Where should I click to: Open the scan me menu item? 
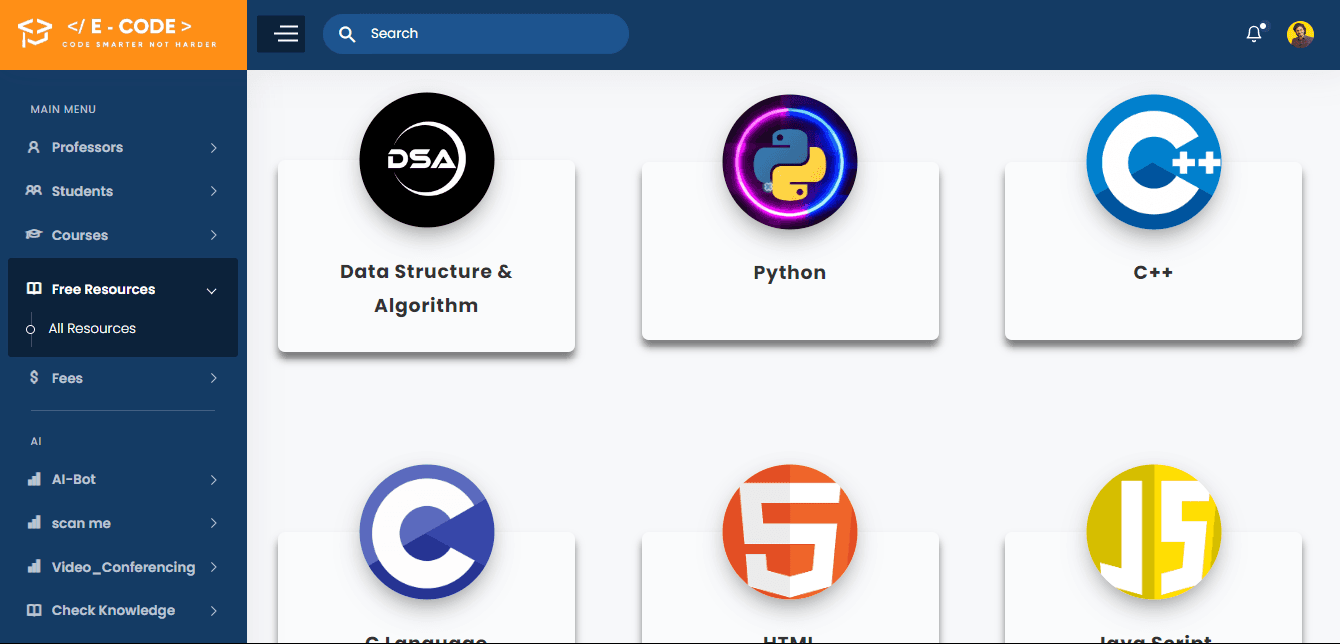123,523
